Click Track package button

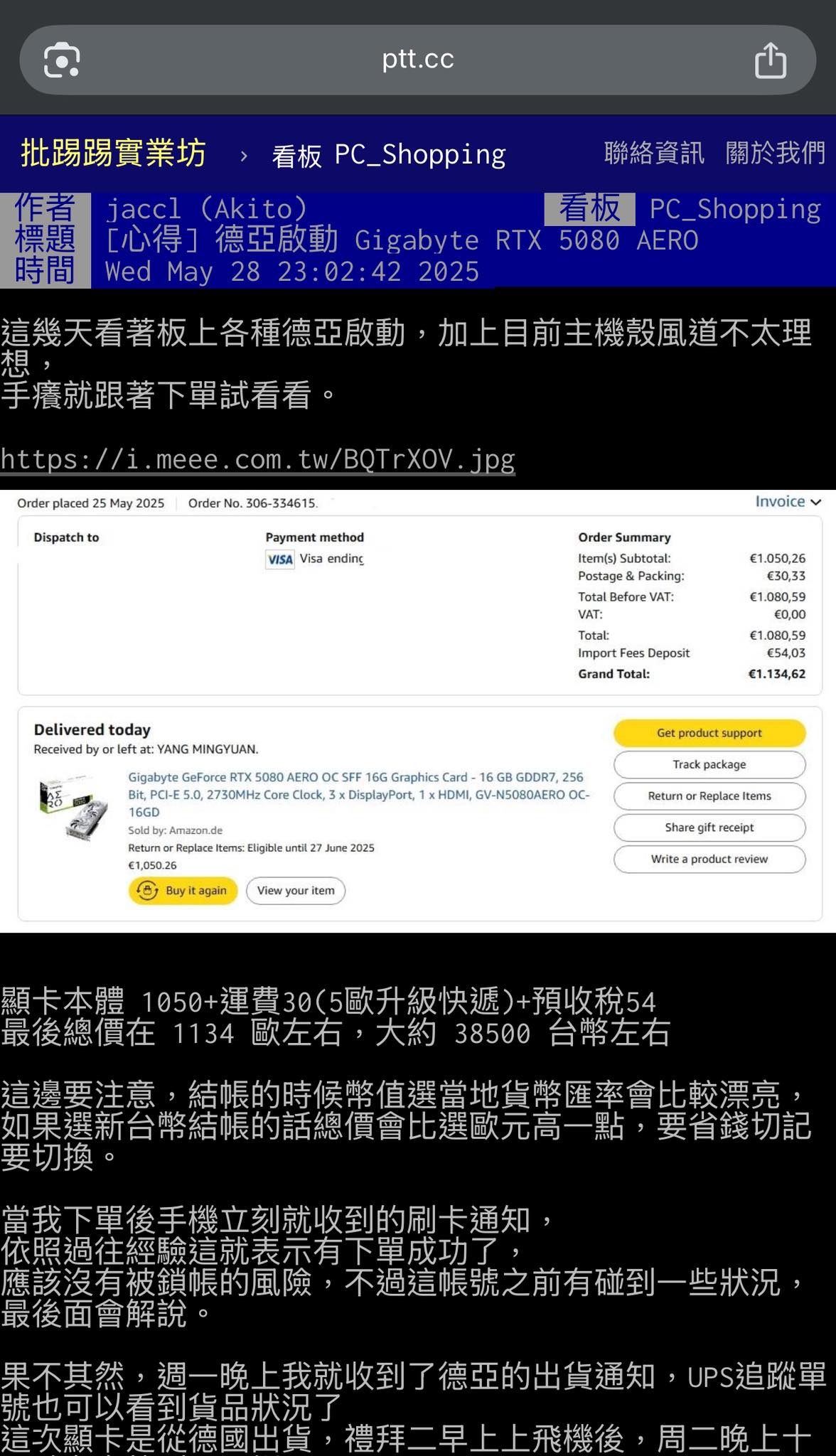[x=709, y=764]
